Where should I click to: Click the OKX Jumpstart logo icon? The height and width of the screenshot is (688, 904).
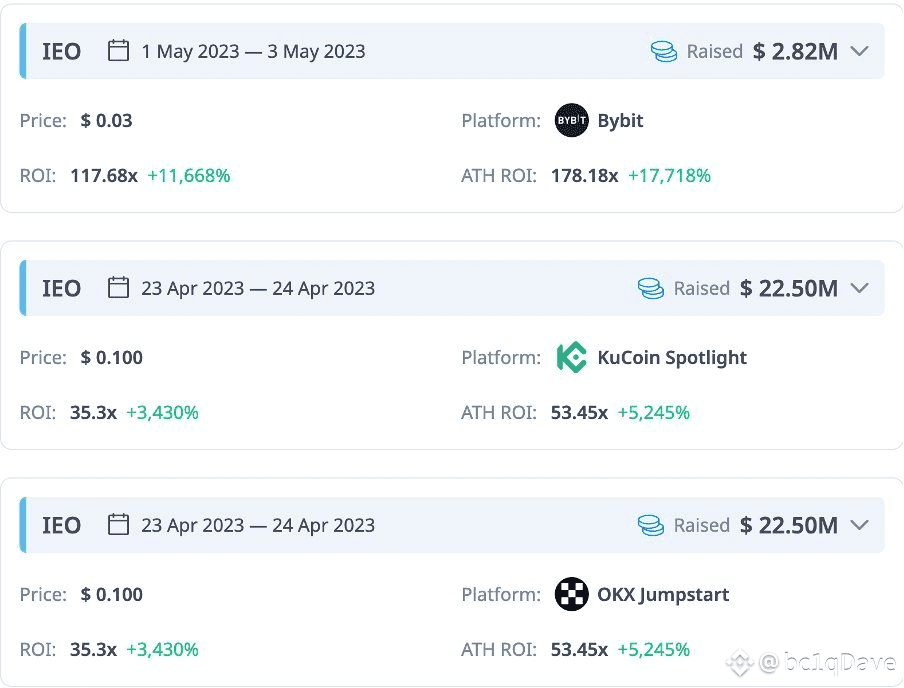(x=572, y=595)
